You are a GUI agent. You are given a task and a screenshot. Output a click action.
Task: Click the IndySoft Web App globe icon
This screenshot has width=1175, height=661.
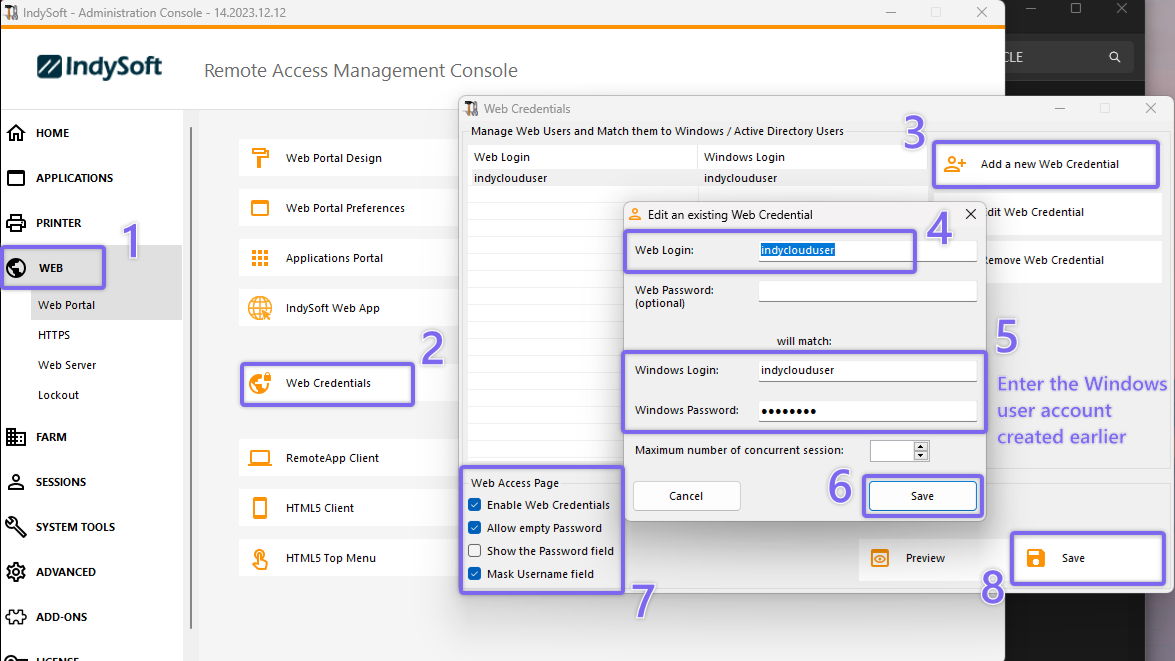(x=260, y=308)
